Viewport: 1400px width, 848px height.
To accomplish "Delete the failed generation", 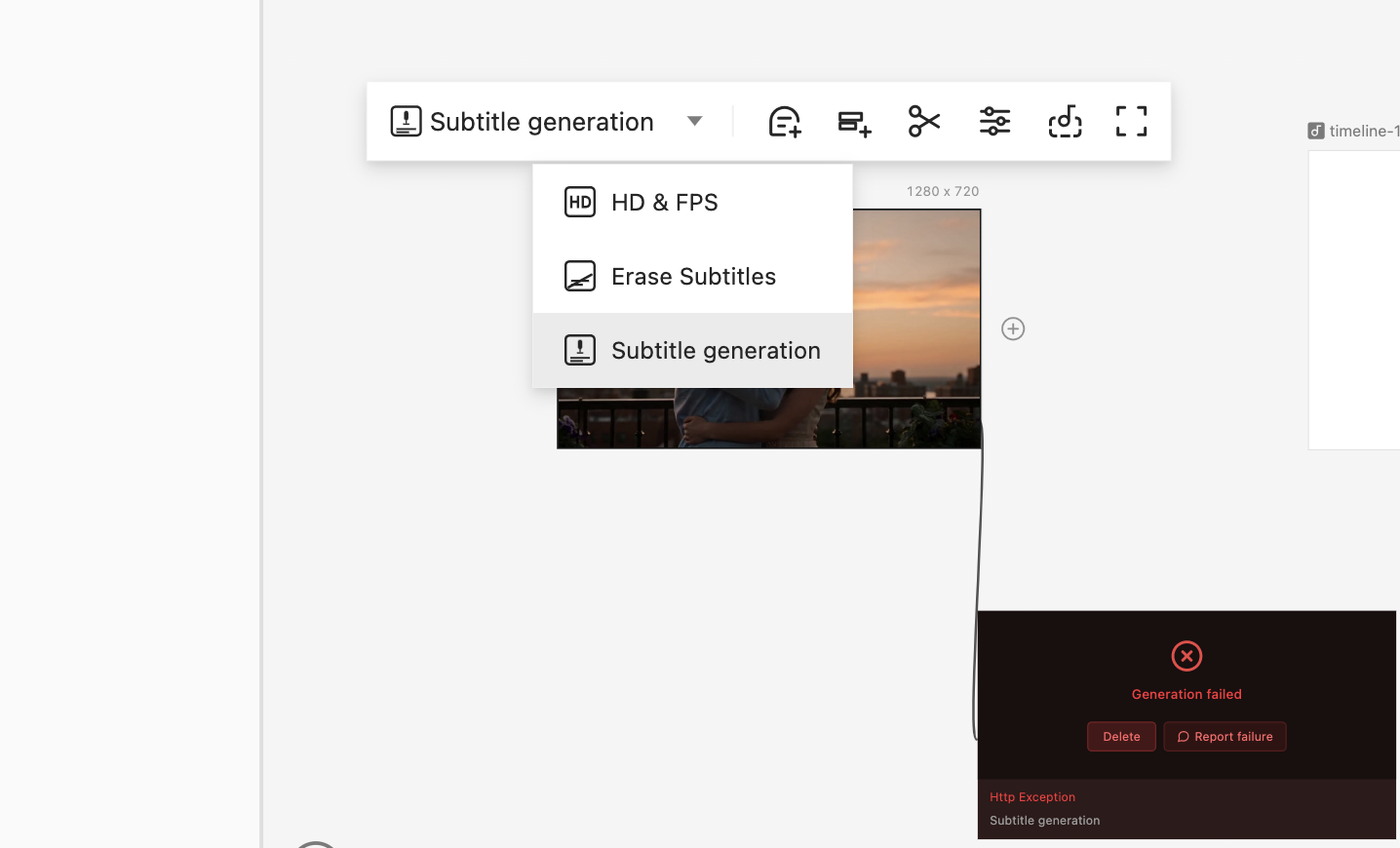I will pyautogui.click(x=1121, y=737).
